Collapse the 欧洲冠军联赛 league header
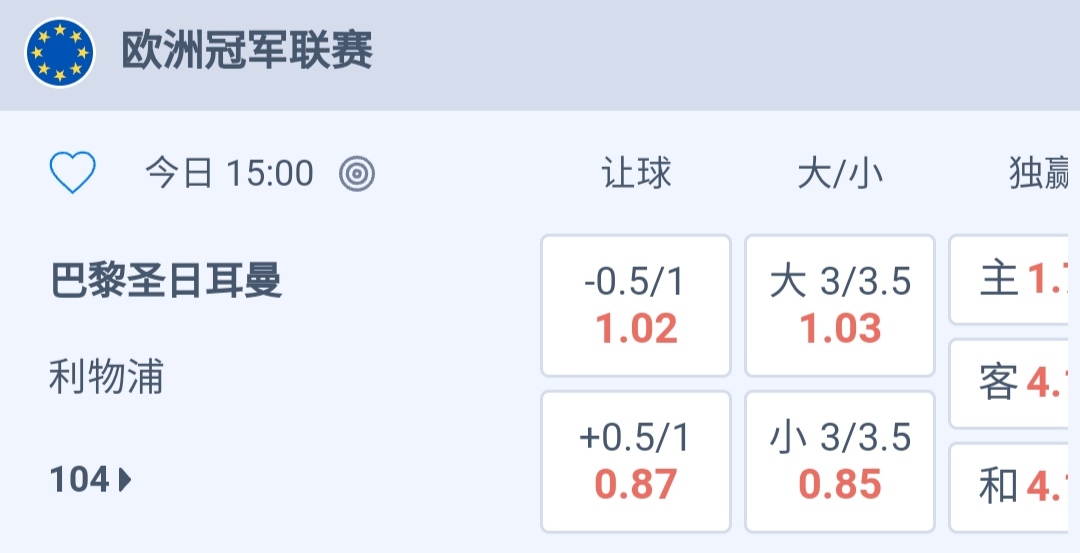This screenshot has width=1080, height=553. pyautogui.click(x=247, y=52)
